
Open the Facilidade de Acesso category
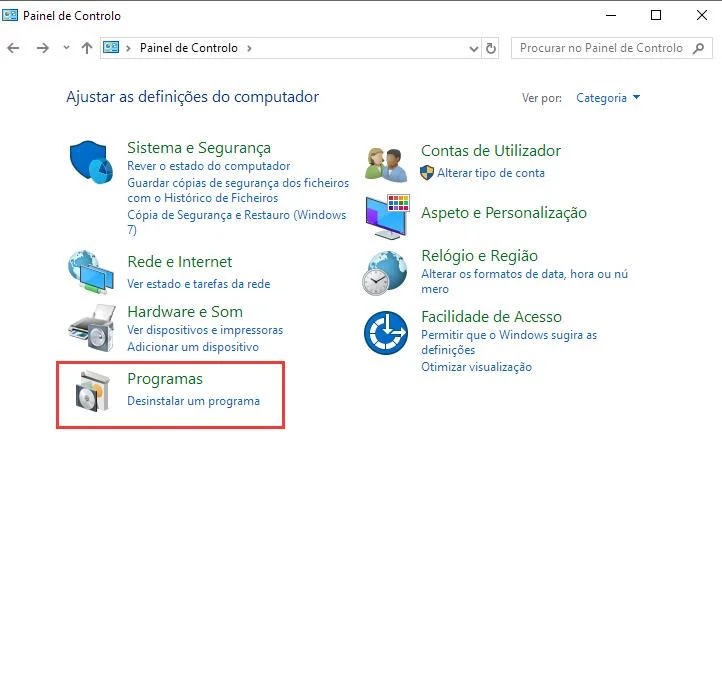(x=491, y=317)
